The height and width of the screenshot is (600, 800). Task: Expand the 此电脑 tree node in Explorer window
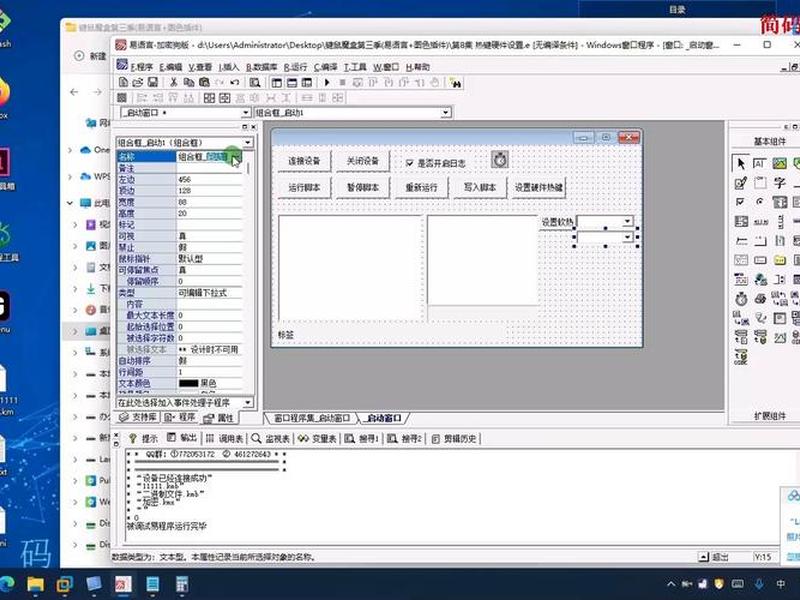[x=70, y=203]
